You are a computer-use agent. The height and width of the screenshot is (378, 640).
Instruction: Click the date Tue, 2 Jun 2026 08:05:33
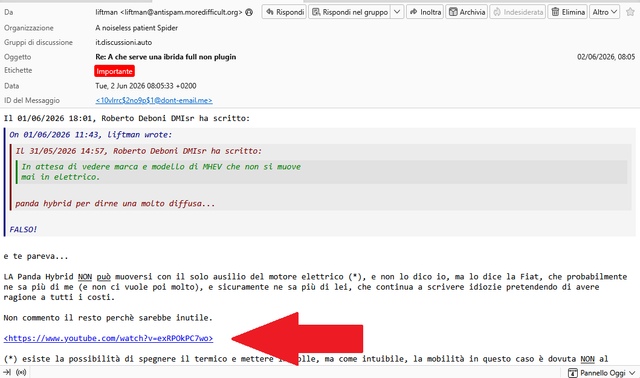click(146, 86)
